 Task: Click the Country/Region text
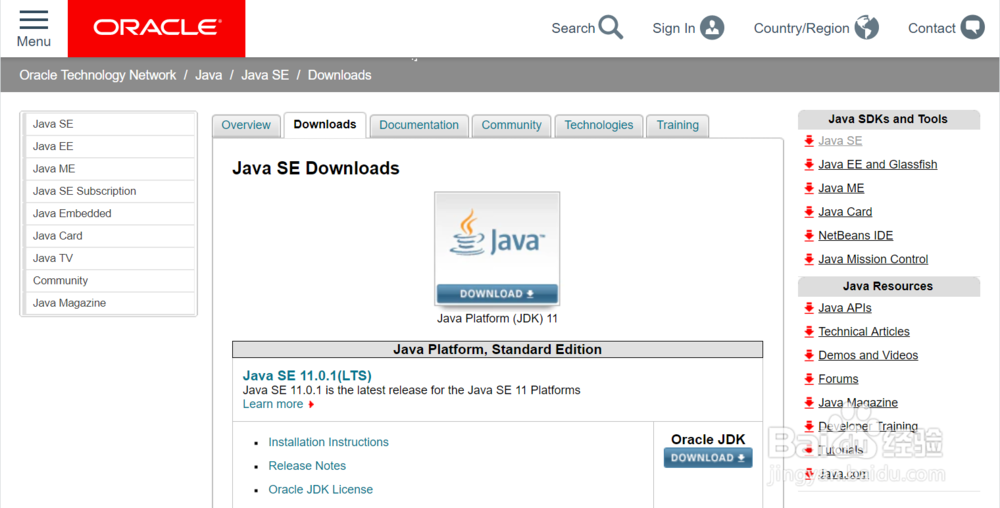pos(801,28)
